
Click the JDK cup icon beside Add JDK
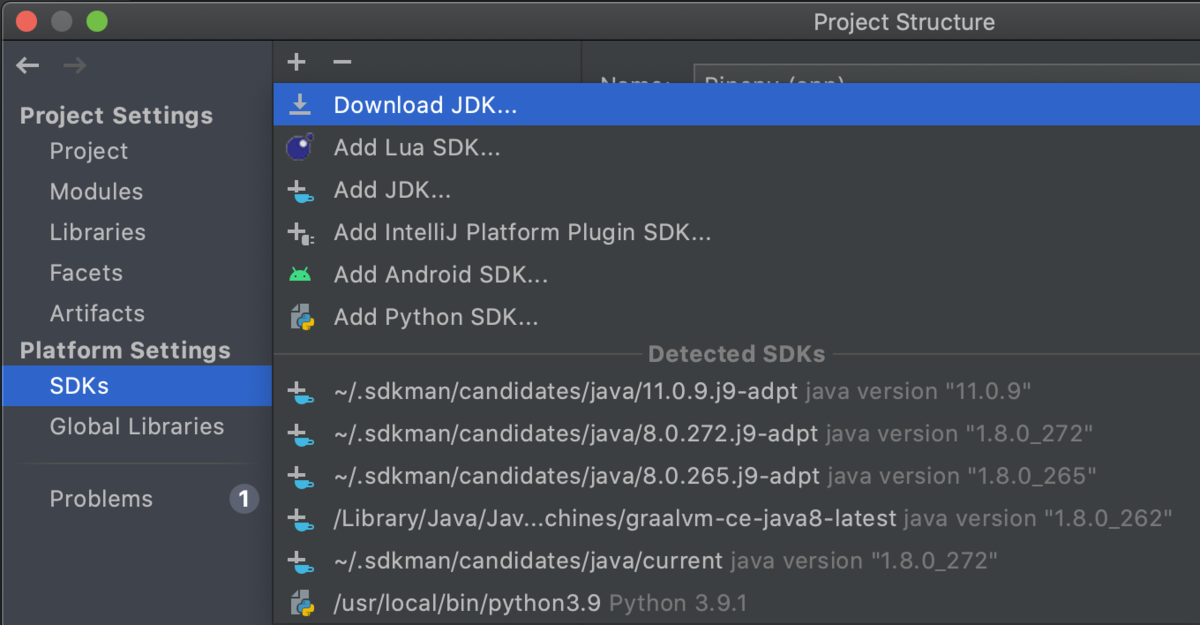300,190
